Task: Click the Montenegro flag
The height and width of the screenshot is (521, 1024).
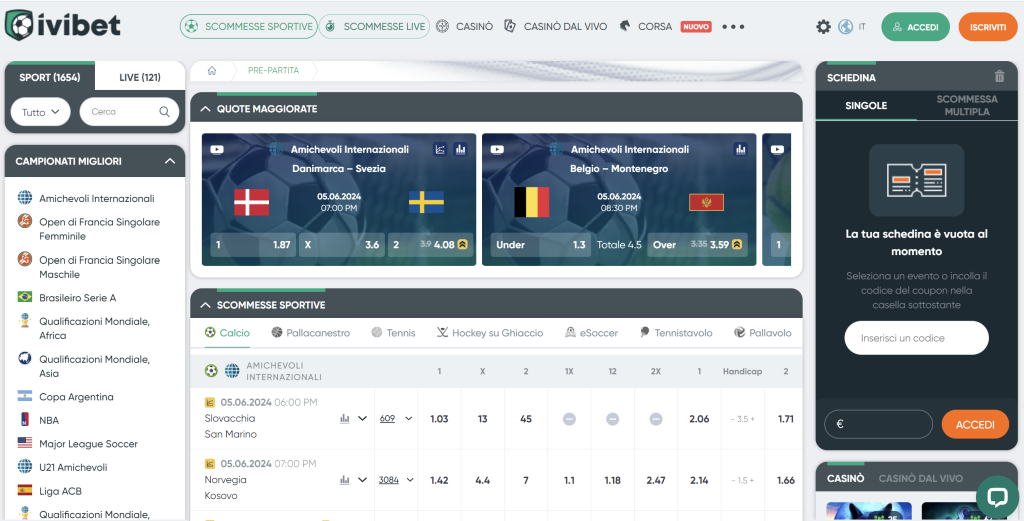Action: (707, 202)
